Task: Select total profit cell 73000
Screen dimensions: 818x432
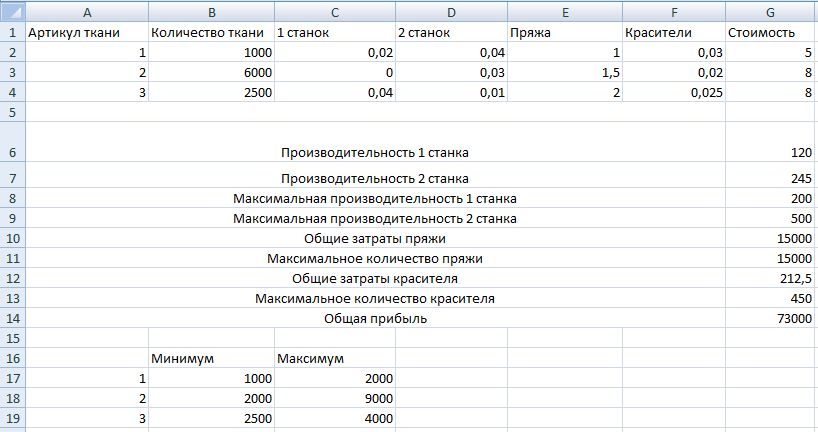Action: pos(770,318)
